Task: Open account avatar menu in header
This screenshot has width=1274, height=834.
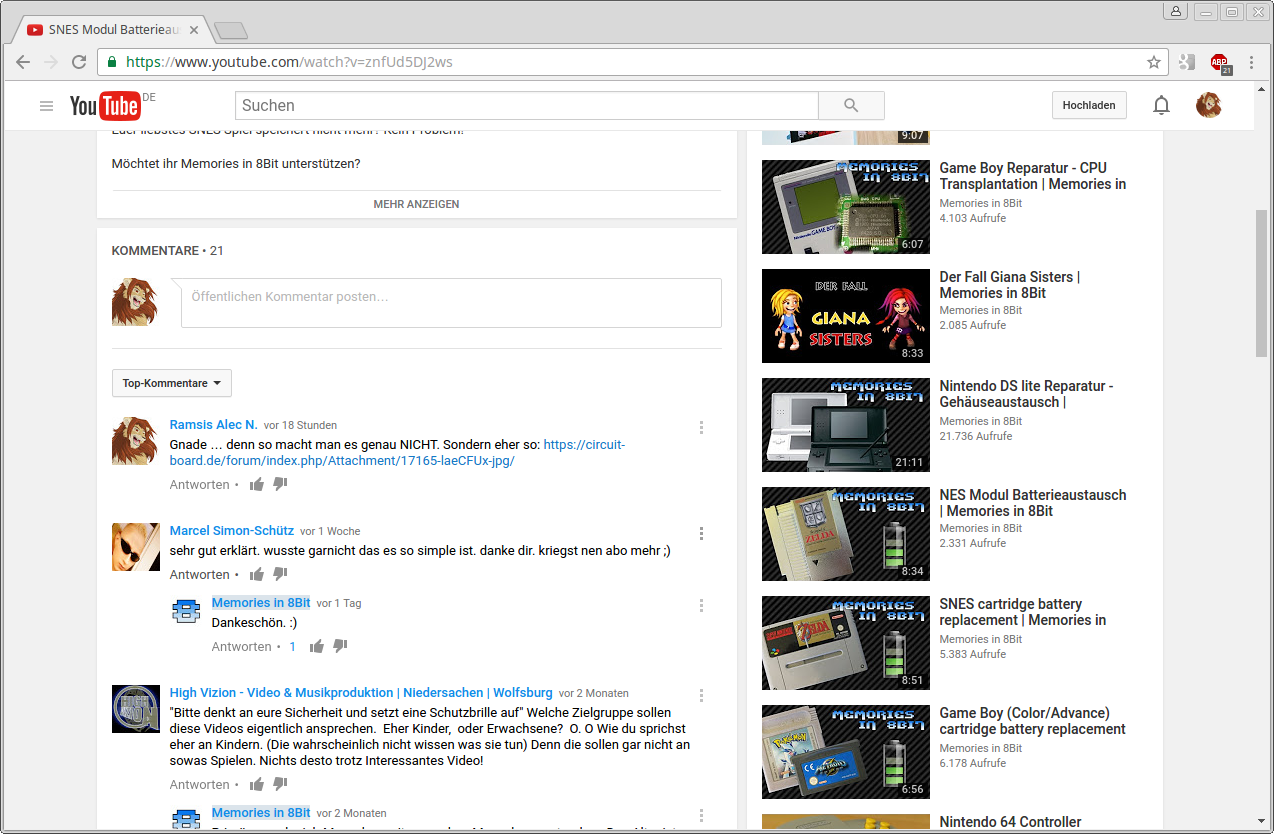Action: point(1209,105)
